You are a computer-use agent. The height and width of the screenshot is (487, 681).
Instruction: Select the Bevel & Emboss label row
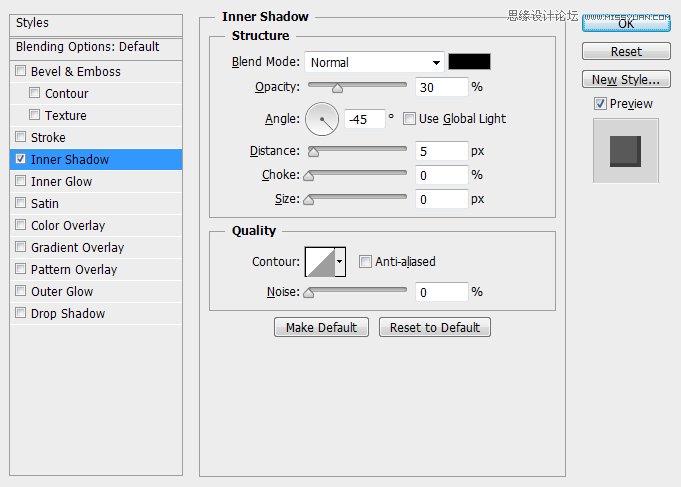[76, 72]
